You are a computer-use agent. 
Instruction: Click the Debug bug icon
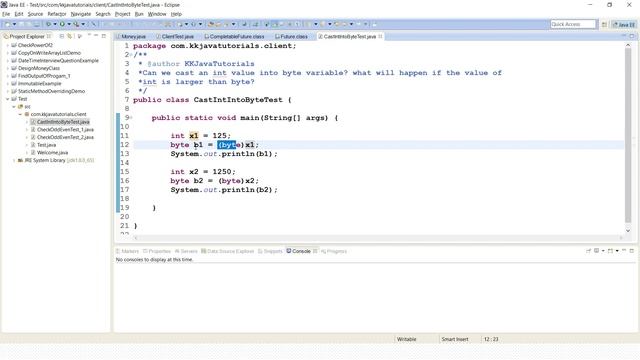point(49,24)
